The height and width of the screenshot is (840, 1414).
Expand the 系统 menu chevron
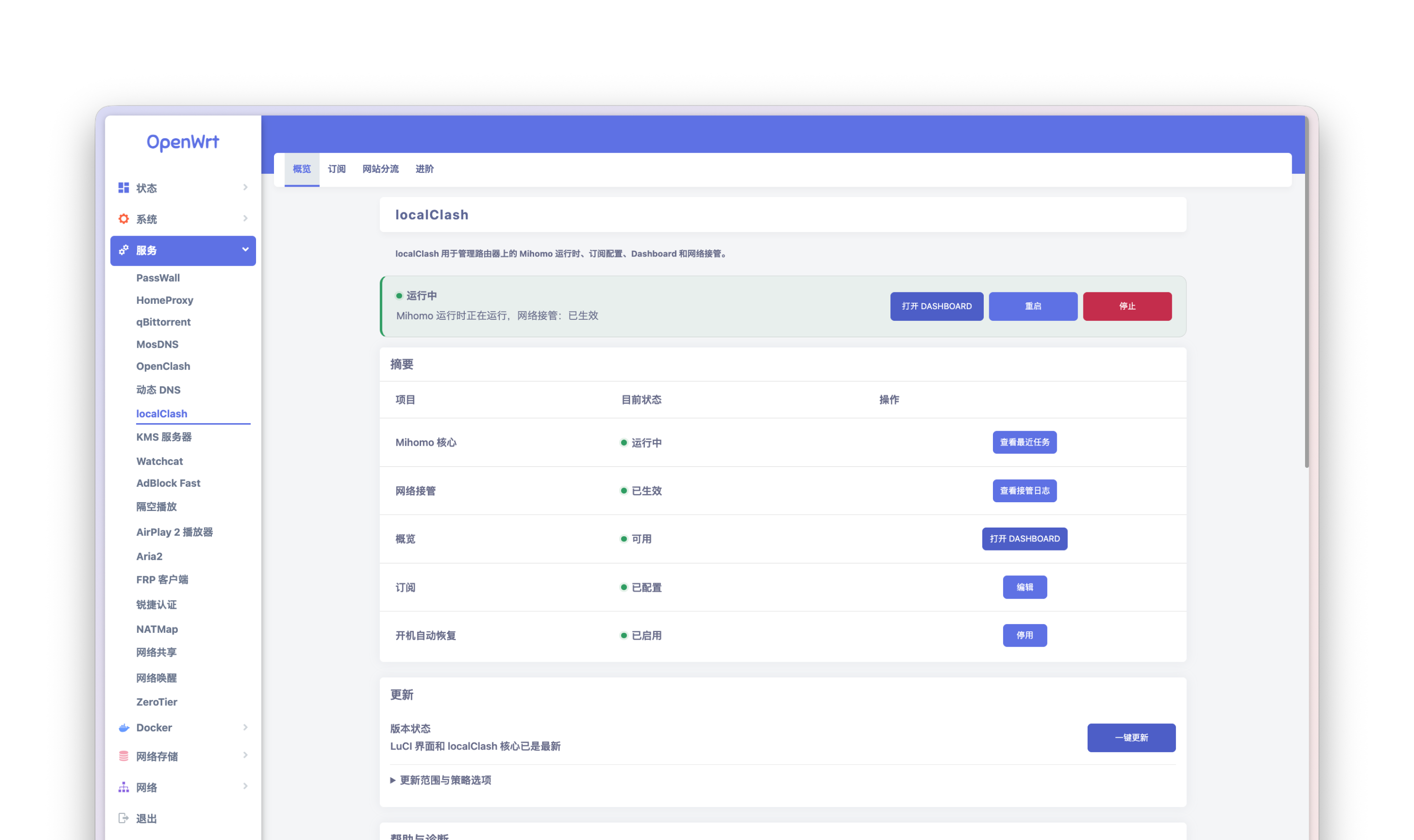[245, 218]
